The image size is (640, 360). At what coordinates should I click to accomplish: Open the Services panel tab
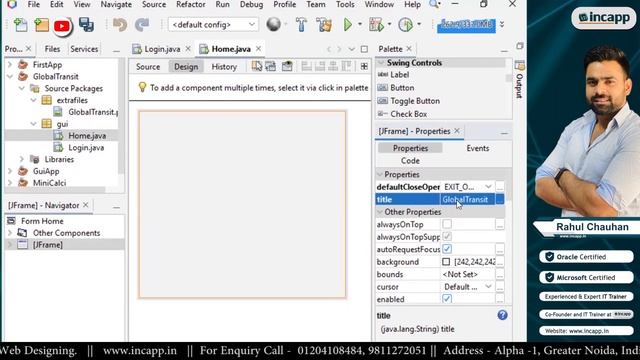coord(84,49)
